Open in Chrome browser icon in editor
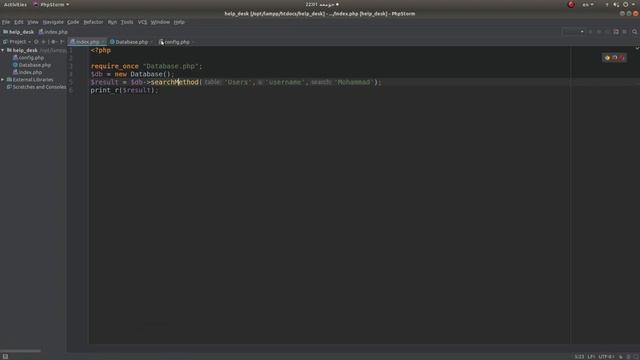The width and height of the screenshot is (640, 360). [x=607, y=58]
